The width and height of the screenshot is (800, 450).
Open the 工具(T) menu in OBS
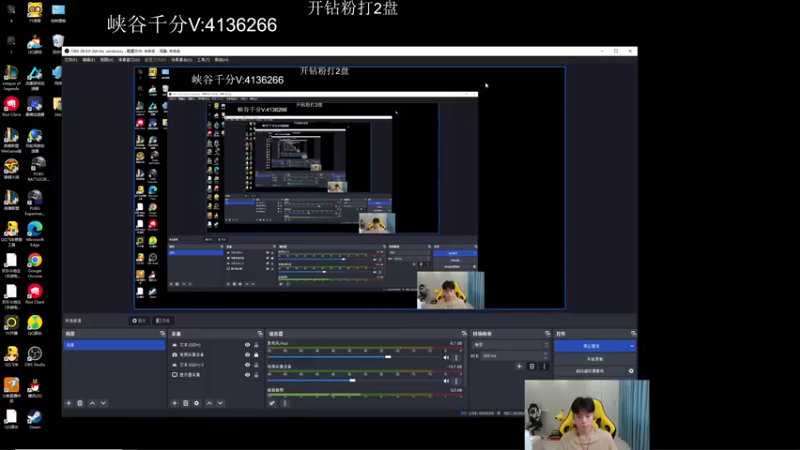204,60
